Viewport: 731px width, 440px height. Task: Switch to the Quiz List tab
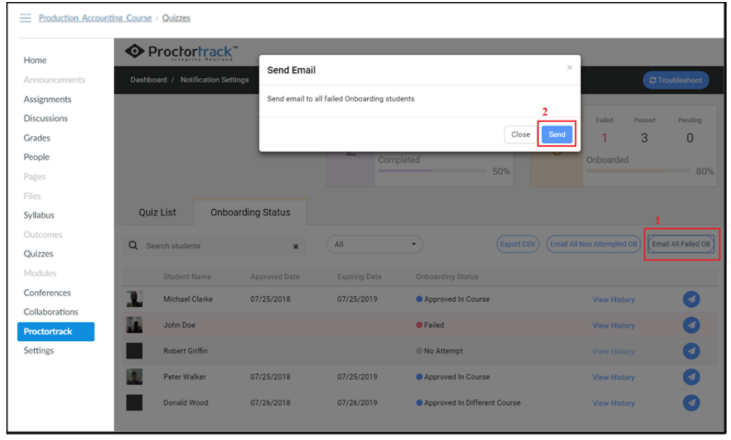pyautogui.click(x=157, y=213)
